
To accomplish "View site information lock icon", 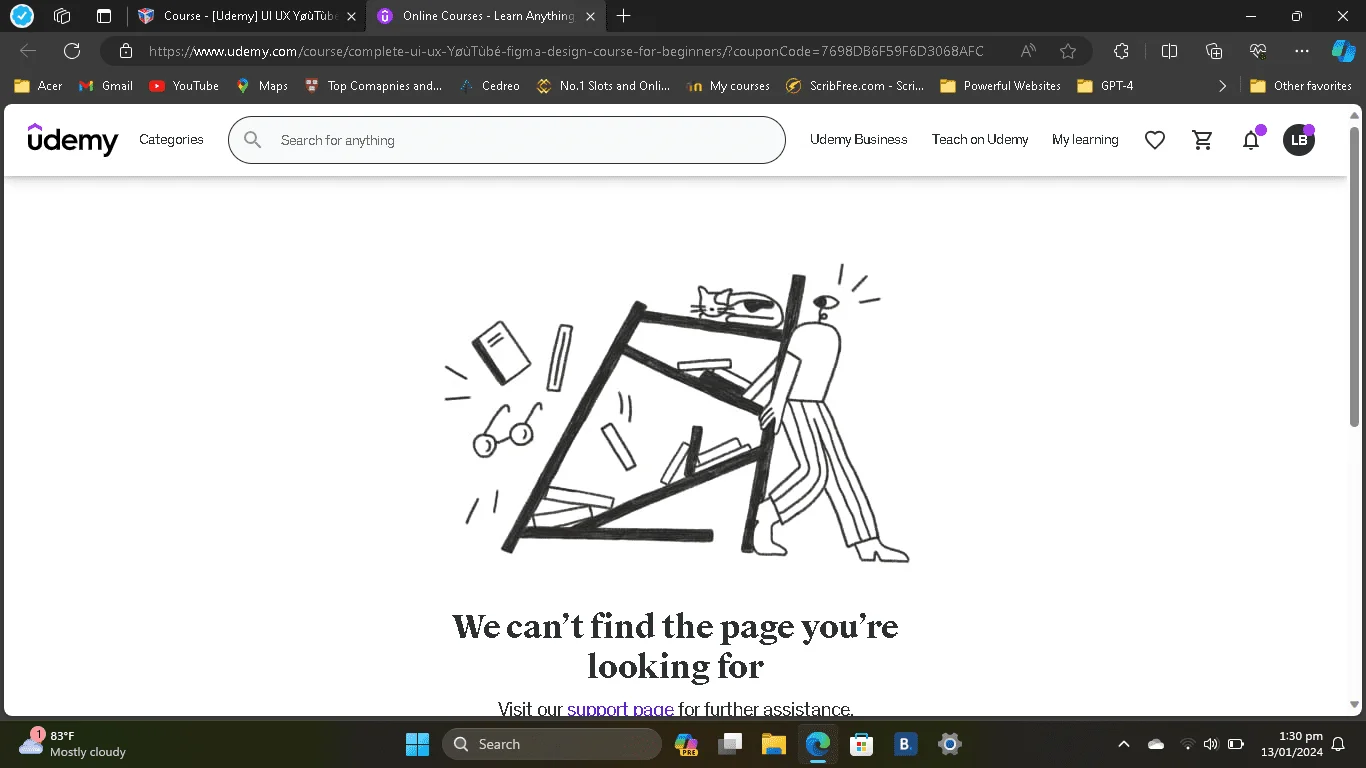I will (x=126, y=51).
